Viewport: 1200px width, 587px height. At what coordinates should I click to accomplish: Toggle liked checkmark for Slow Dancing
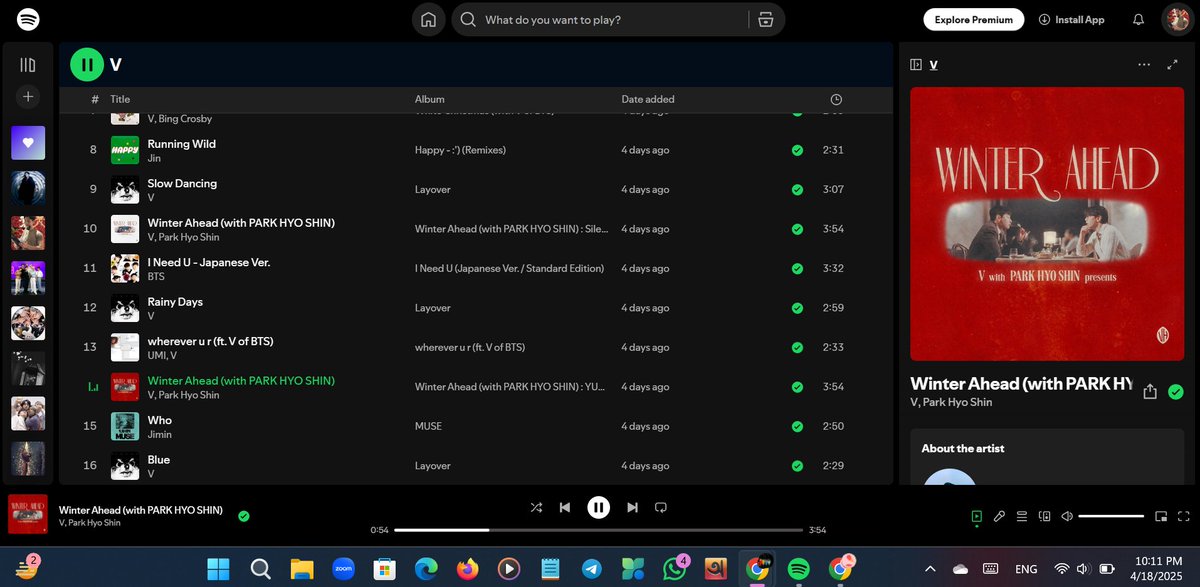[x=797, y=189]
